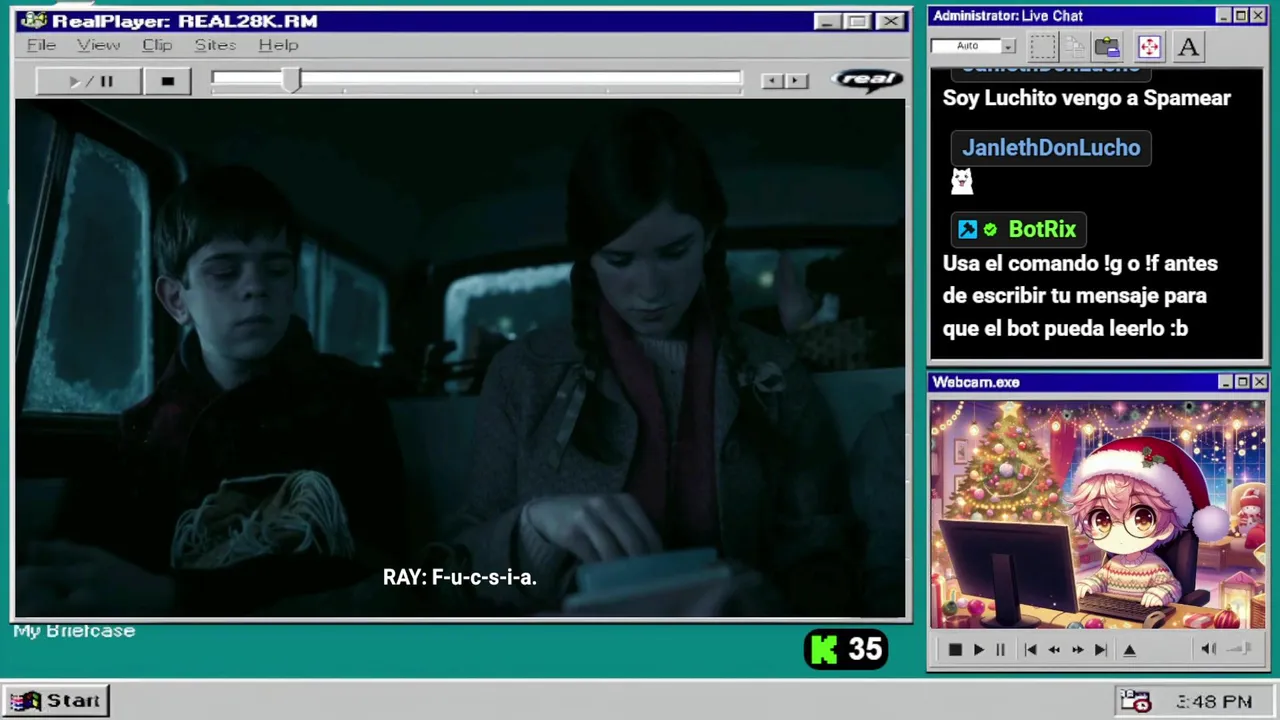
Task: Click the task scheduler tray icon
Action: [x=1135, y=701]
